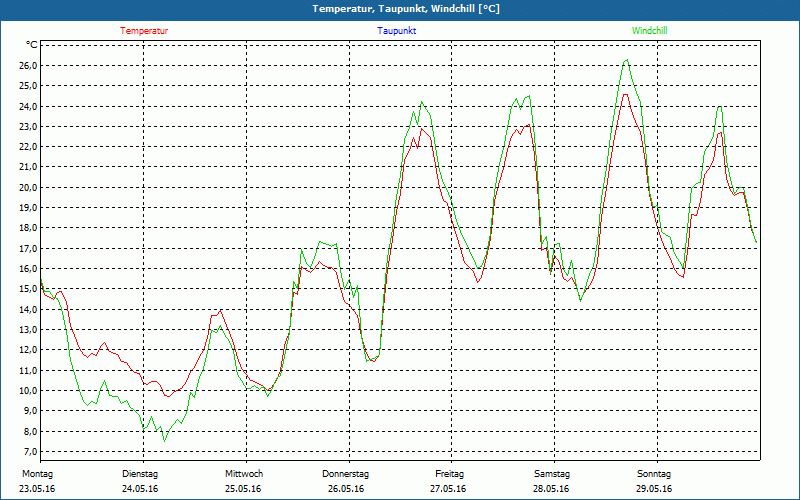
Task: Click the 18,0 y-axis value
Action: point(29,228)
